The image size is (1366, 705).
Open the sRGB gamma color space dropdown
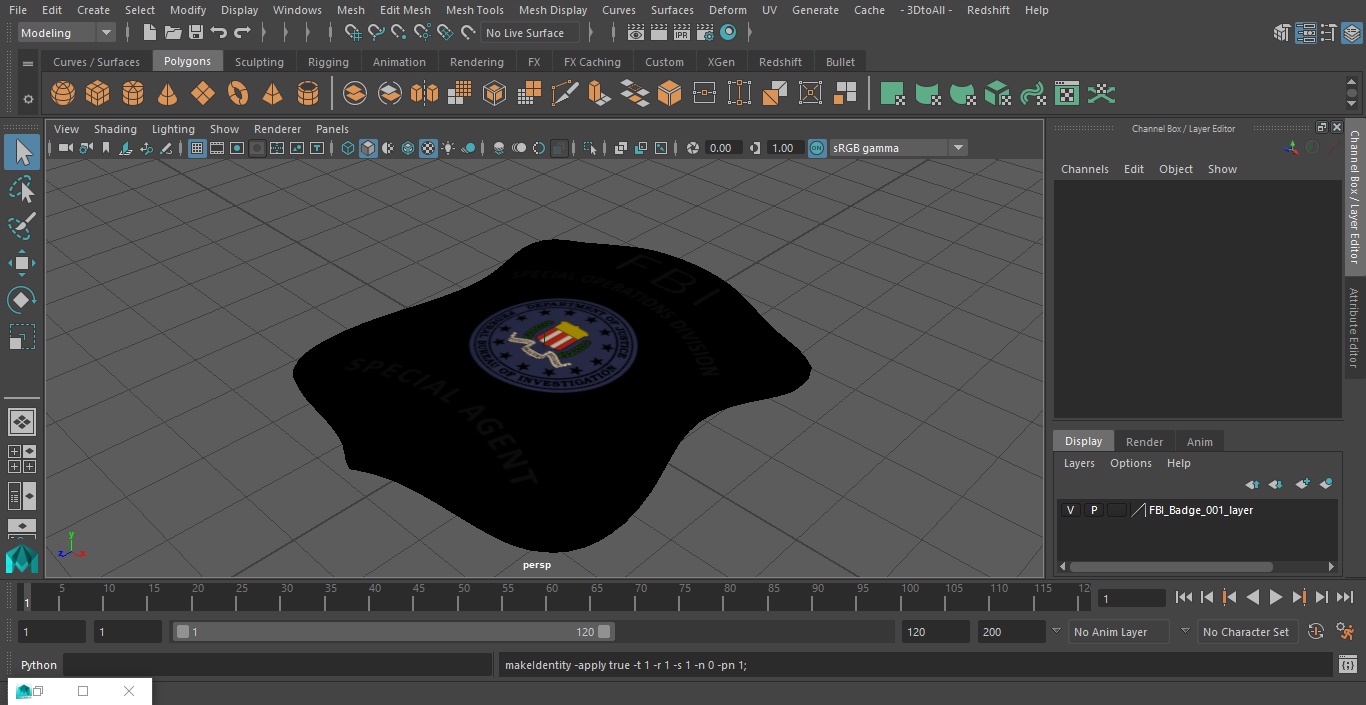[x=898, y=148]
